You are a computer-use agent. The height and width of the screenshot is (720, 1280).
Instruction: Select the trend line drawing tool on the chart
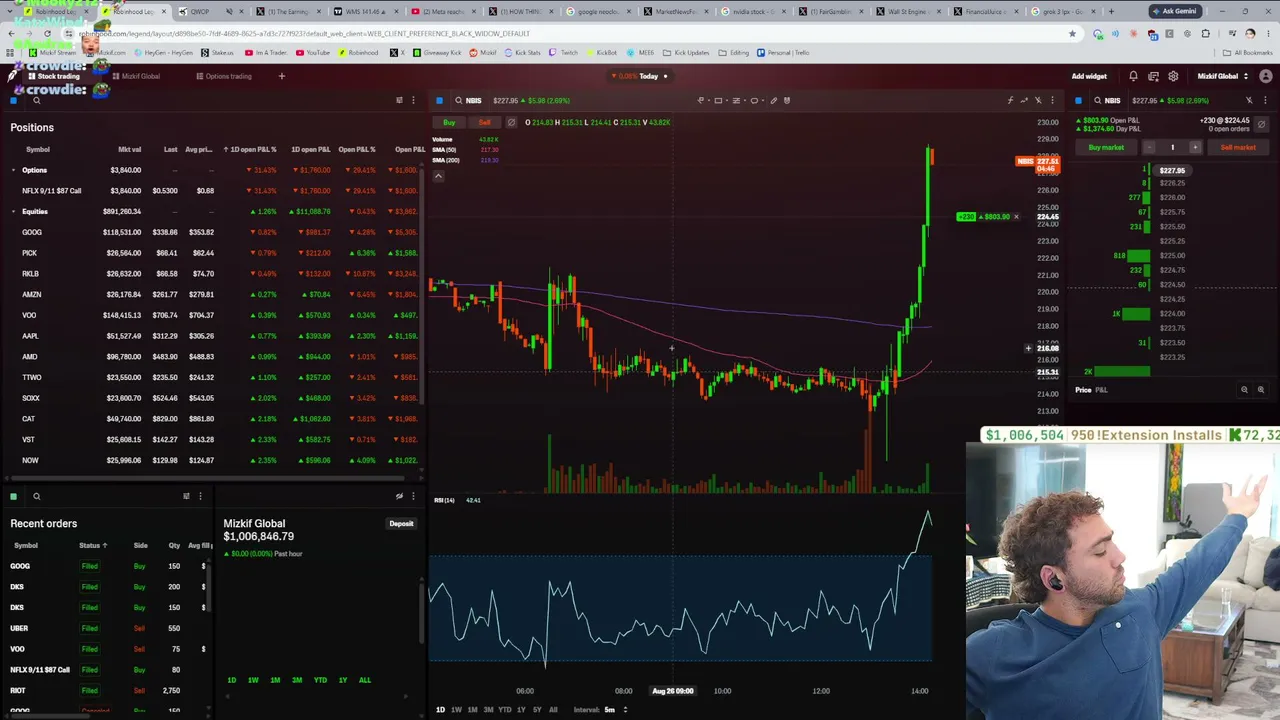[700, 100]
